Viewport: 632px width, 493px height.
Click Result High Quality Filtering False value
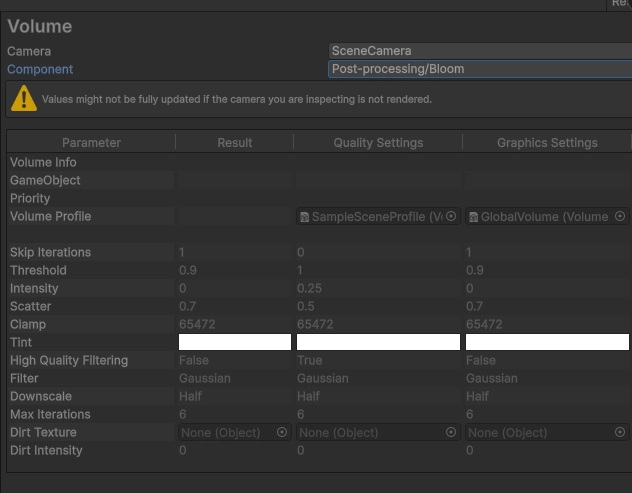(194, 360)
